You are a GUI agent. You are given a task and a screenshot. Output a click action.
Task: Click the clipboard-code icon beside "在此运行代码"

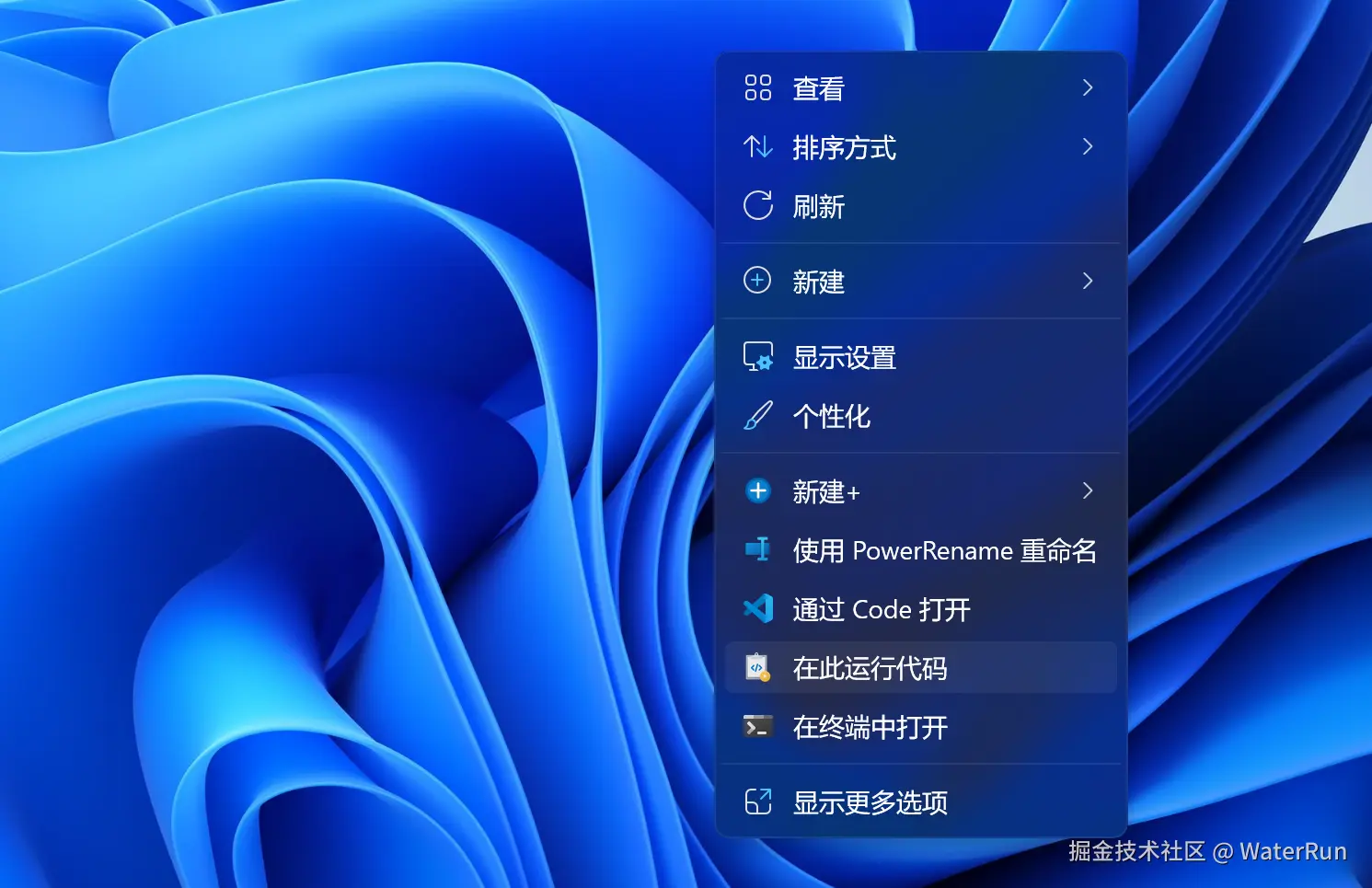(x=756, y=668)
